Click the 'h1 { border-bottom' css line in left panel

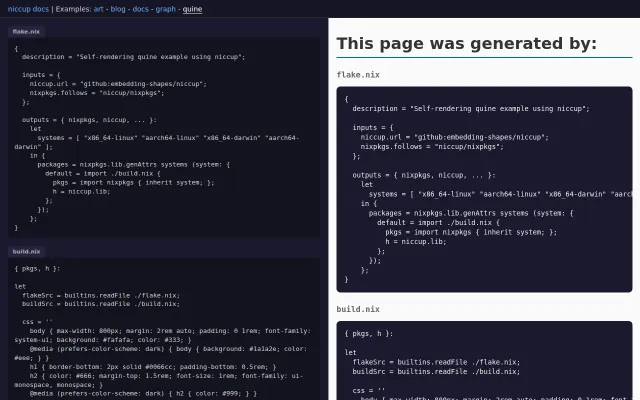point(153,367)
